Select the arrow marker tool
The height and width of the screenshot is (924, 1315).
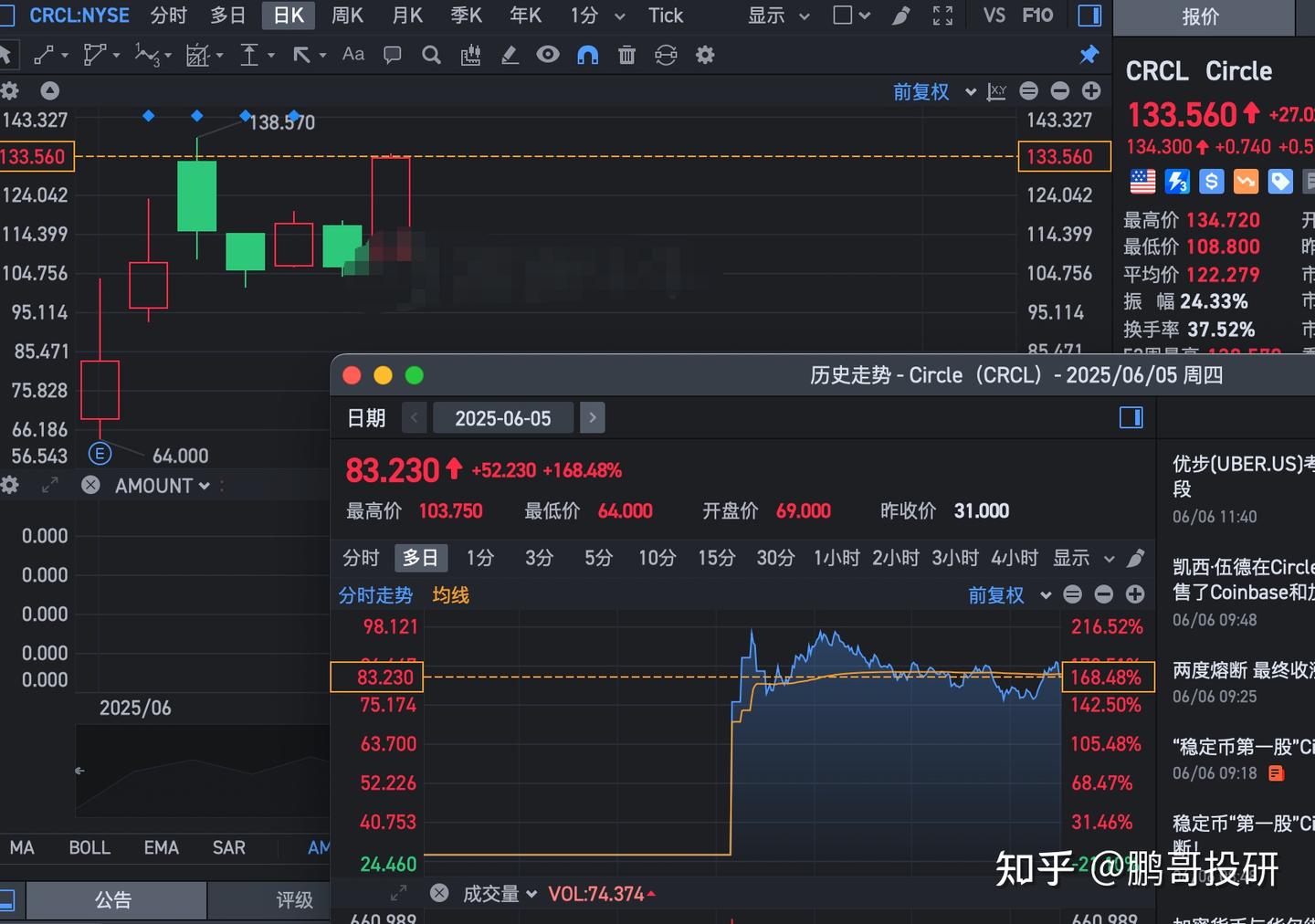pyautogui.click(x=301, y=56)
